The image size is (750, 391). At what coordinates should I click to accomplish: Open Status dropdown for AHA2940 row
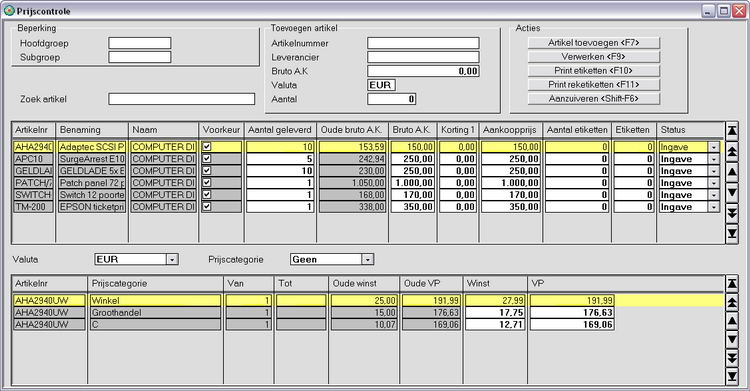pos(714,147)
